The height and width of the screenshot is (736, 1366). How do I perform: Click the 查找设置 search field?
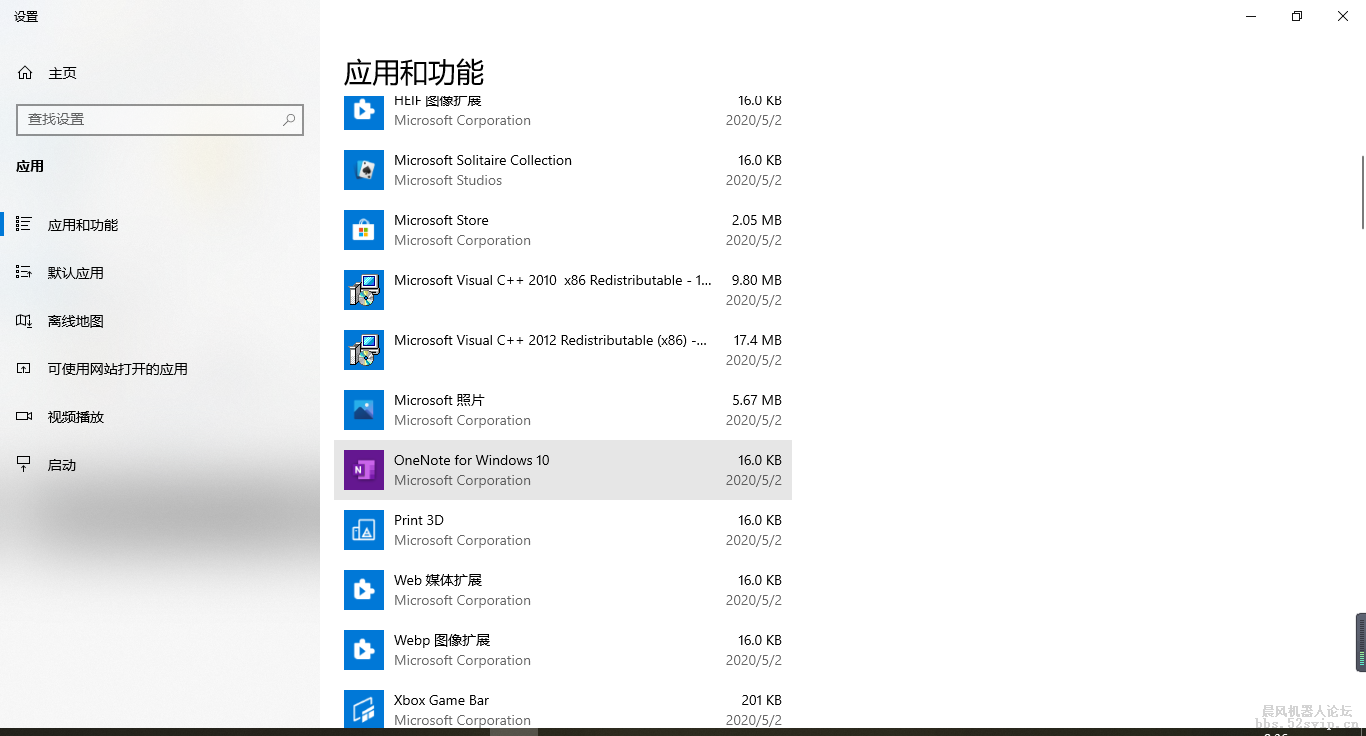tap(150, 119)
